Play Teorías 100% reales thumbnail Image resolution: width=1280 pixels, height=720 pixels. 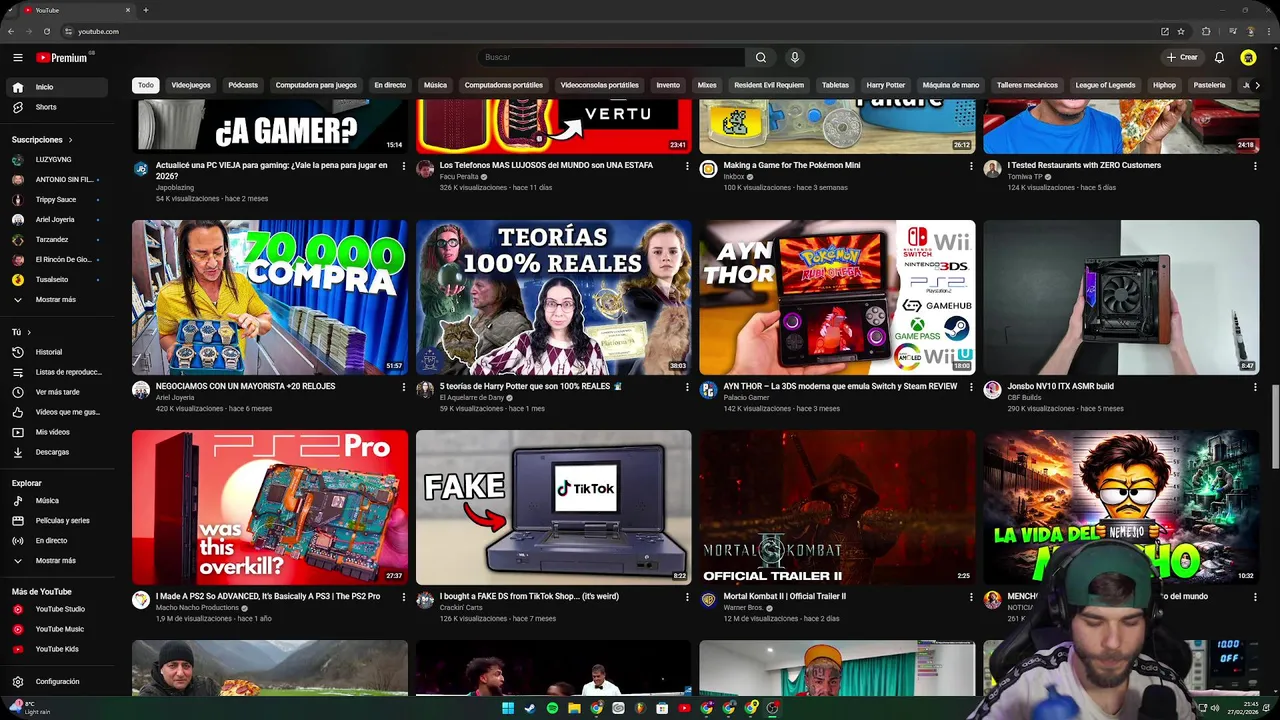553,298
